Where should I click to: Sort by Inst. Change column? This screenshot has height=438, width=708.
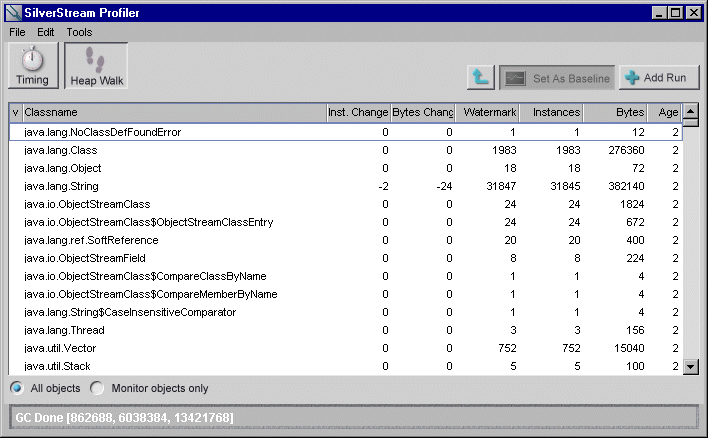coord(358,112)
